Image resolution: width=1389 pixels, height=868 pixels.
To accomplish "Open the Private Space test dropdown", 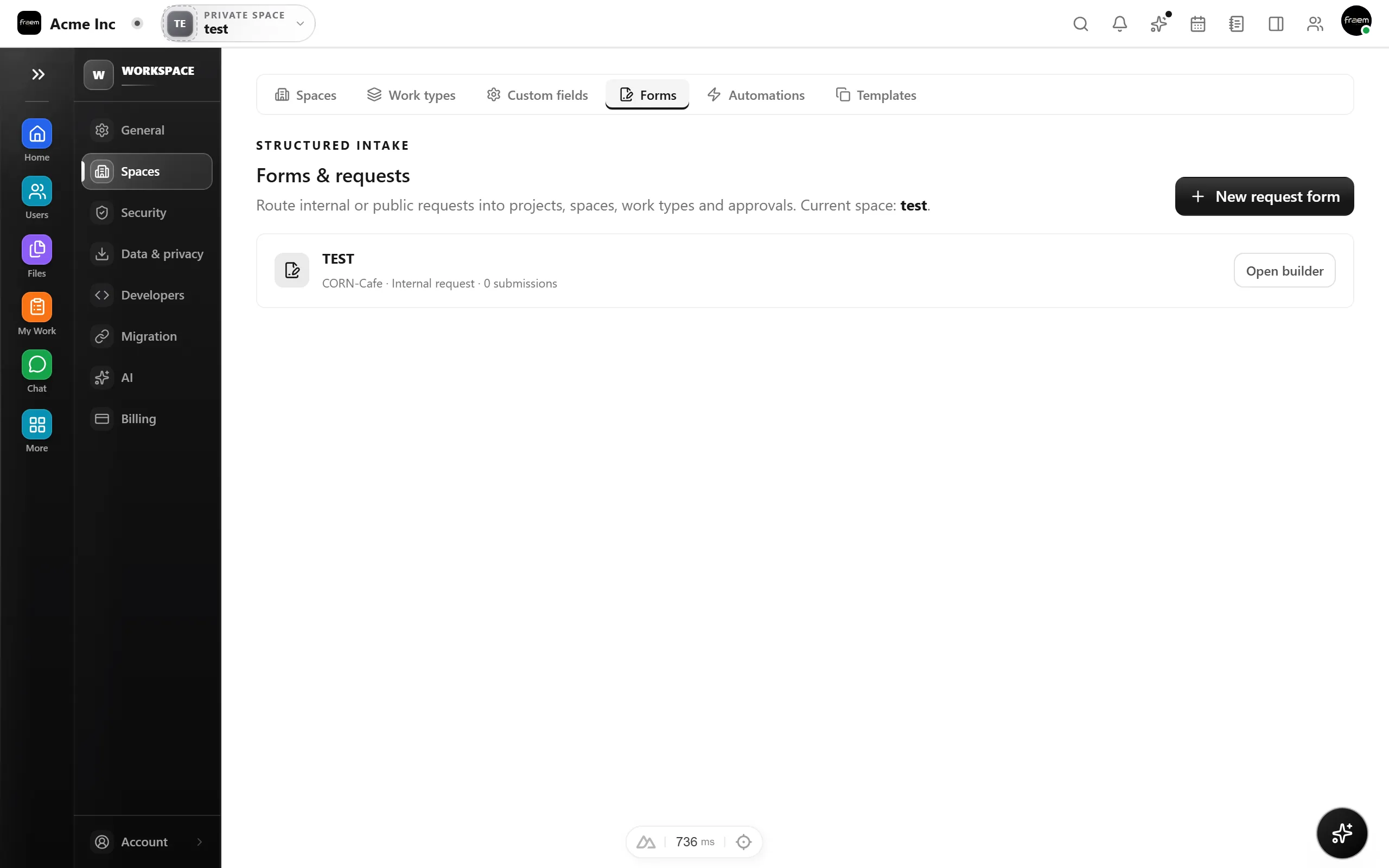I will coord(238,23).
